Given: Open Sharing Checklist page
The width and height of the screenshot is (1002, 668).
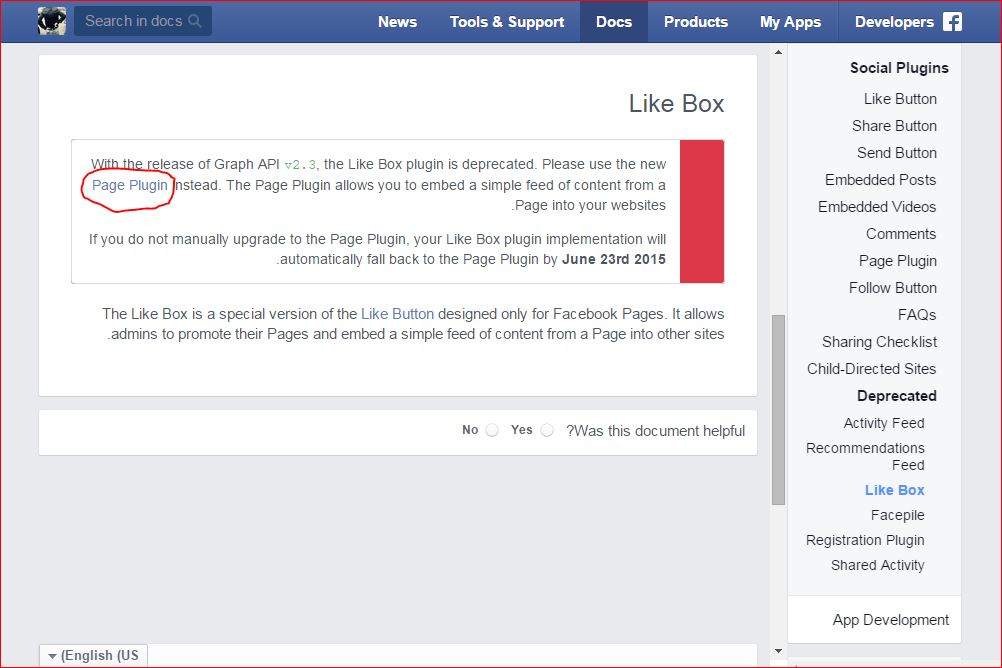Looking at the screenshot, I should [x=879, y=342].
